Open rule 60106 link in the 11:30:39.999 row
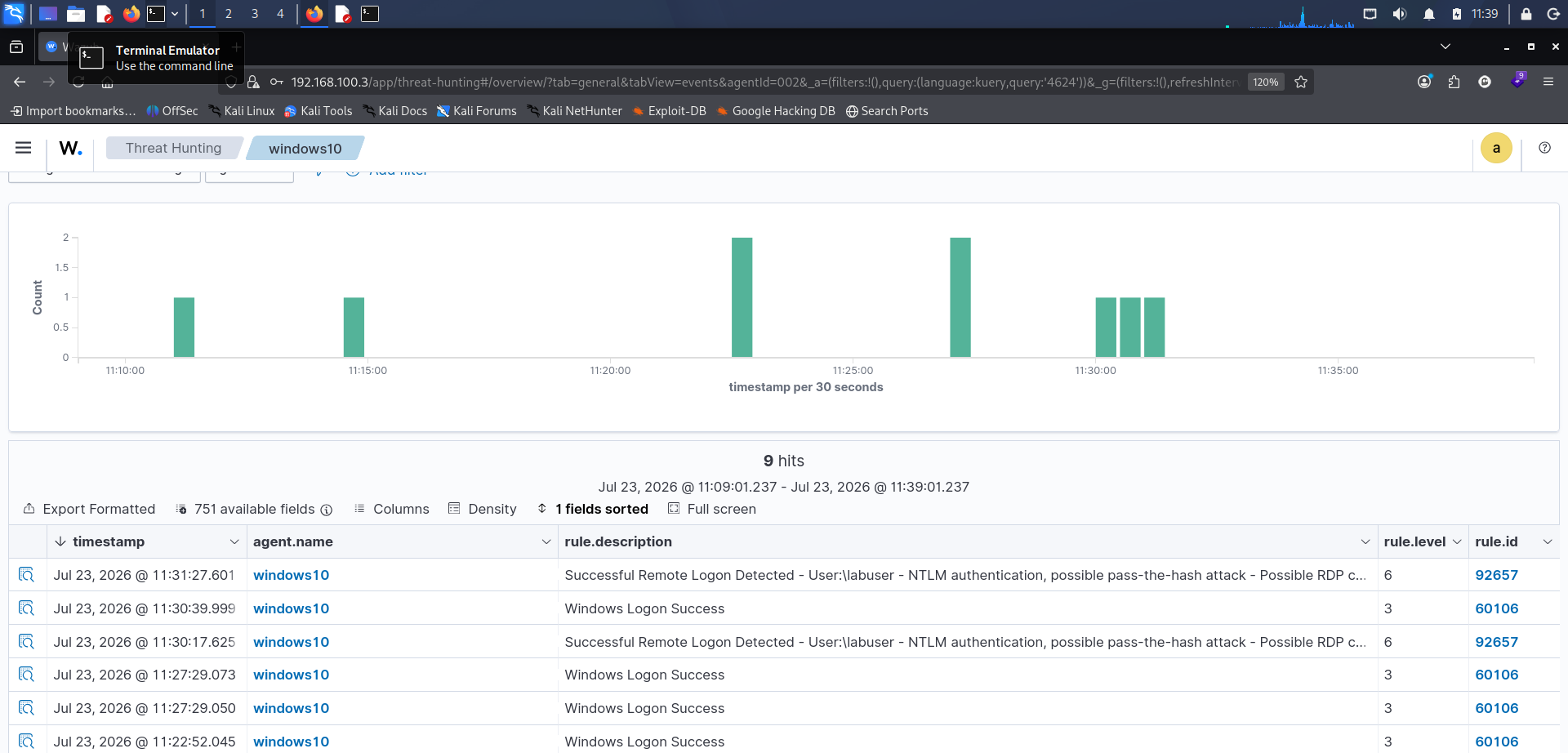The width and height of the screenshot is (1568, 753). [1496, 608]
